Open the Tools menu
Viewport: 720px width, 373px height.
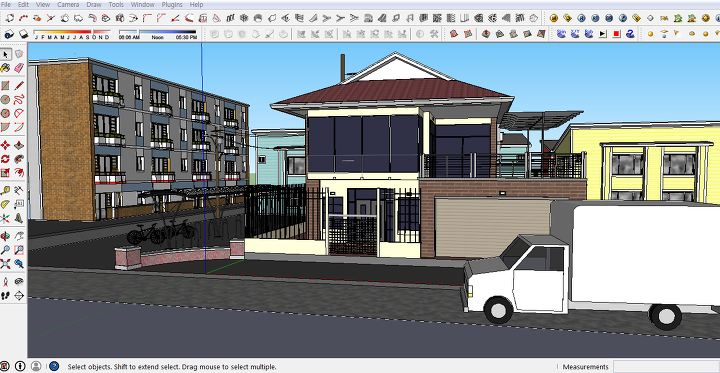116,5
